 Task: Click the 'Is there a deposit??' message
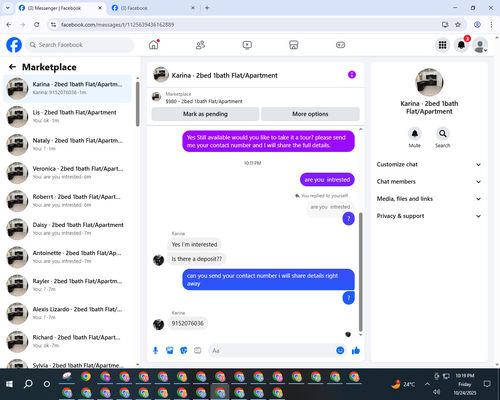(197, 259)
